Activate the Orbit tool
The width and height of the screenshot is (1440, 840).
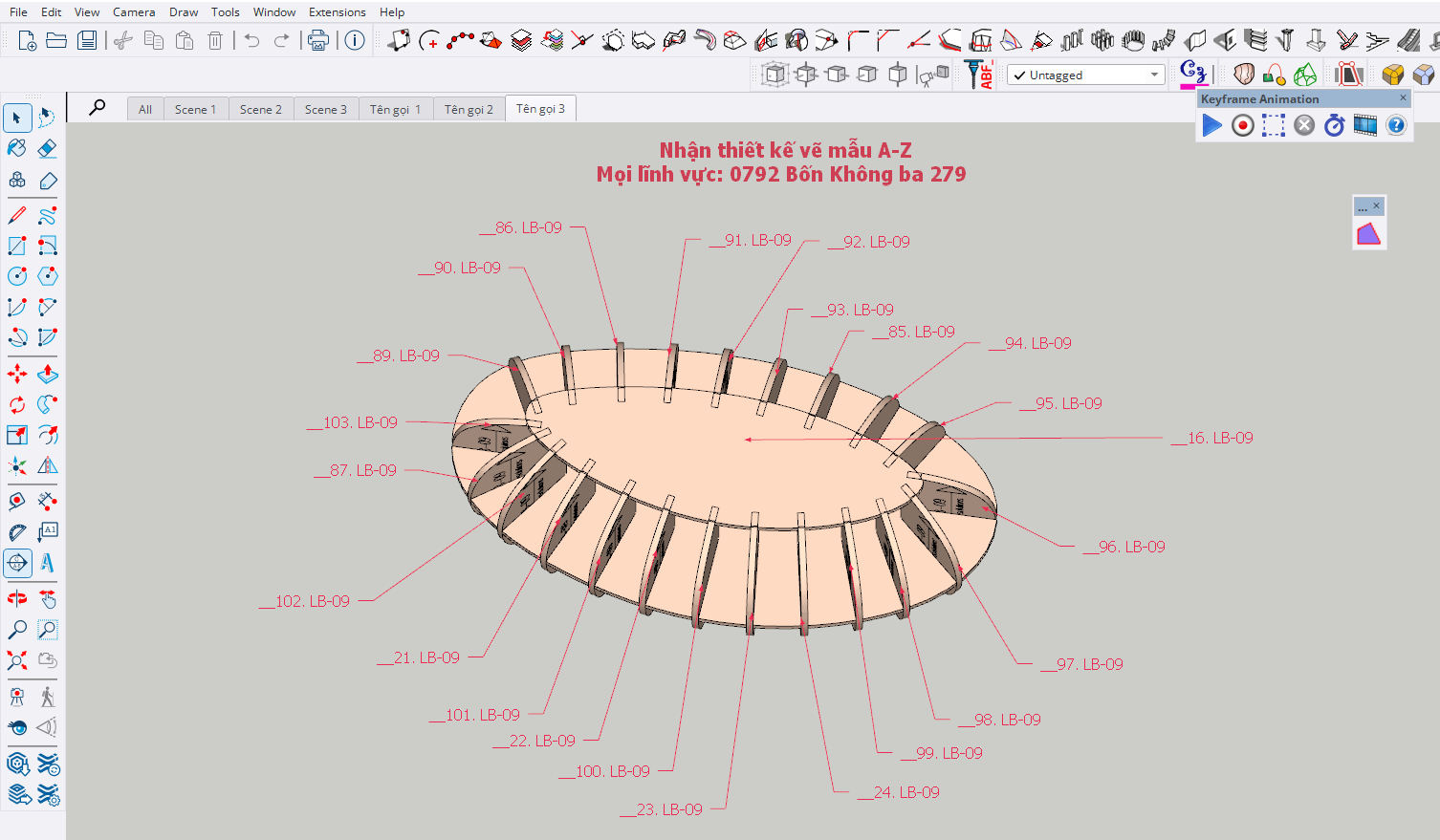[17, 599]
